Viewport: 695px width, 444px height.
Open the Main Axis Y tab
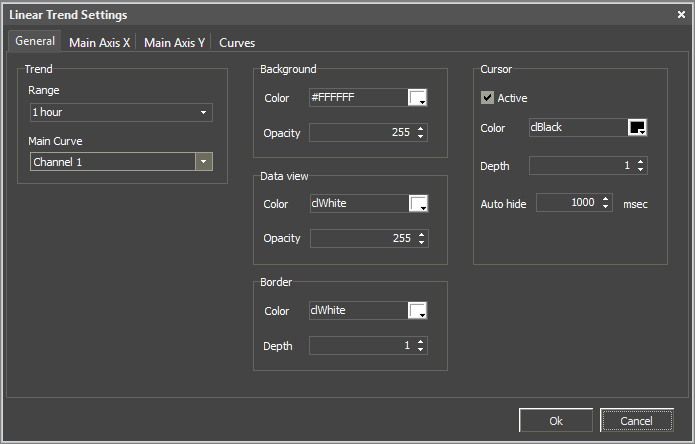pos(174,43)
